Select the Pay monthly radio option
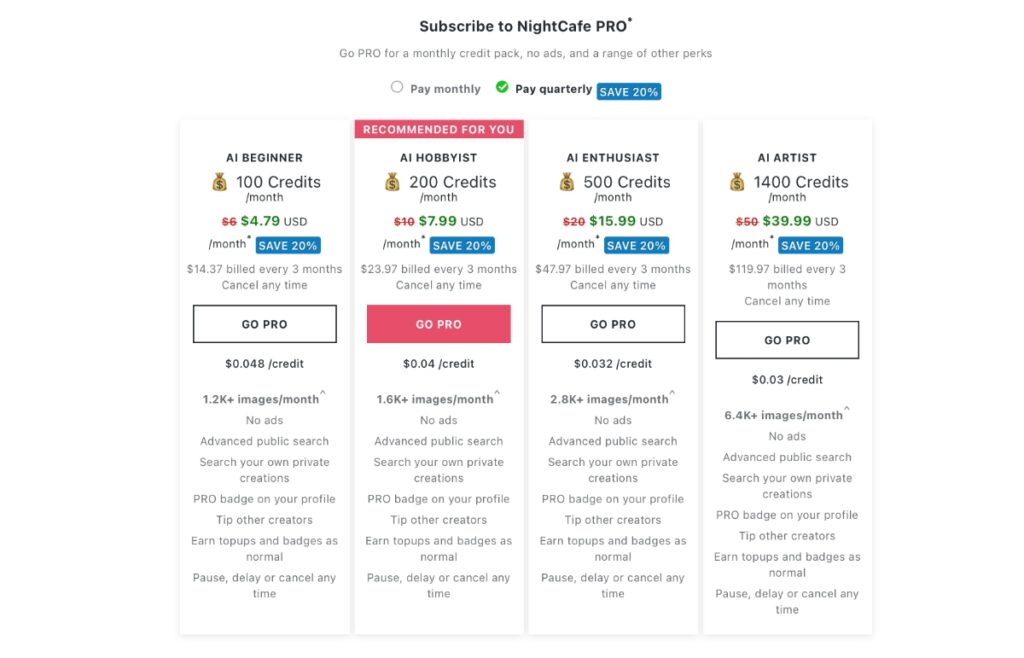Viewport: 1024px width, 658px height. pos(397,87)
